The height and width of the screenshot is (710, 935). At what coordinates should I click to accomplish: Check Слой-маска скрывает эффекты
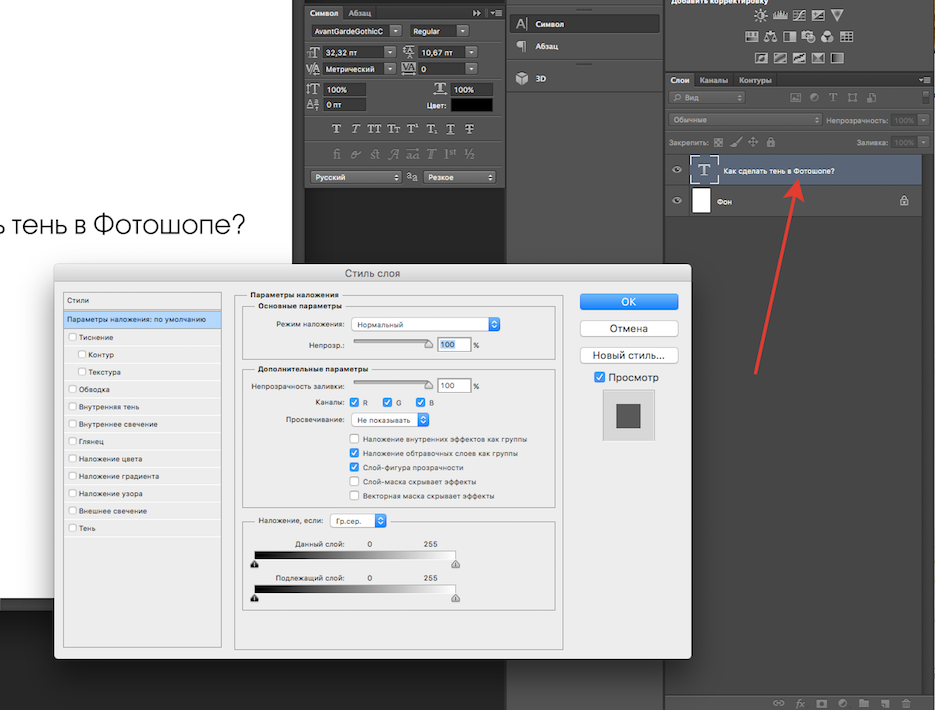point(354,481)
